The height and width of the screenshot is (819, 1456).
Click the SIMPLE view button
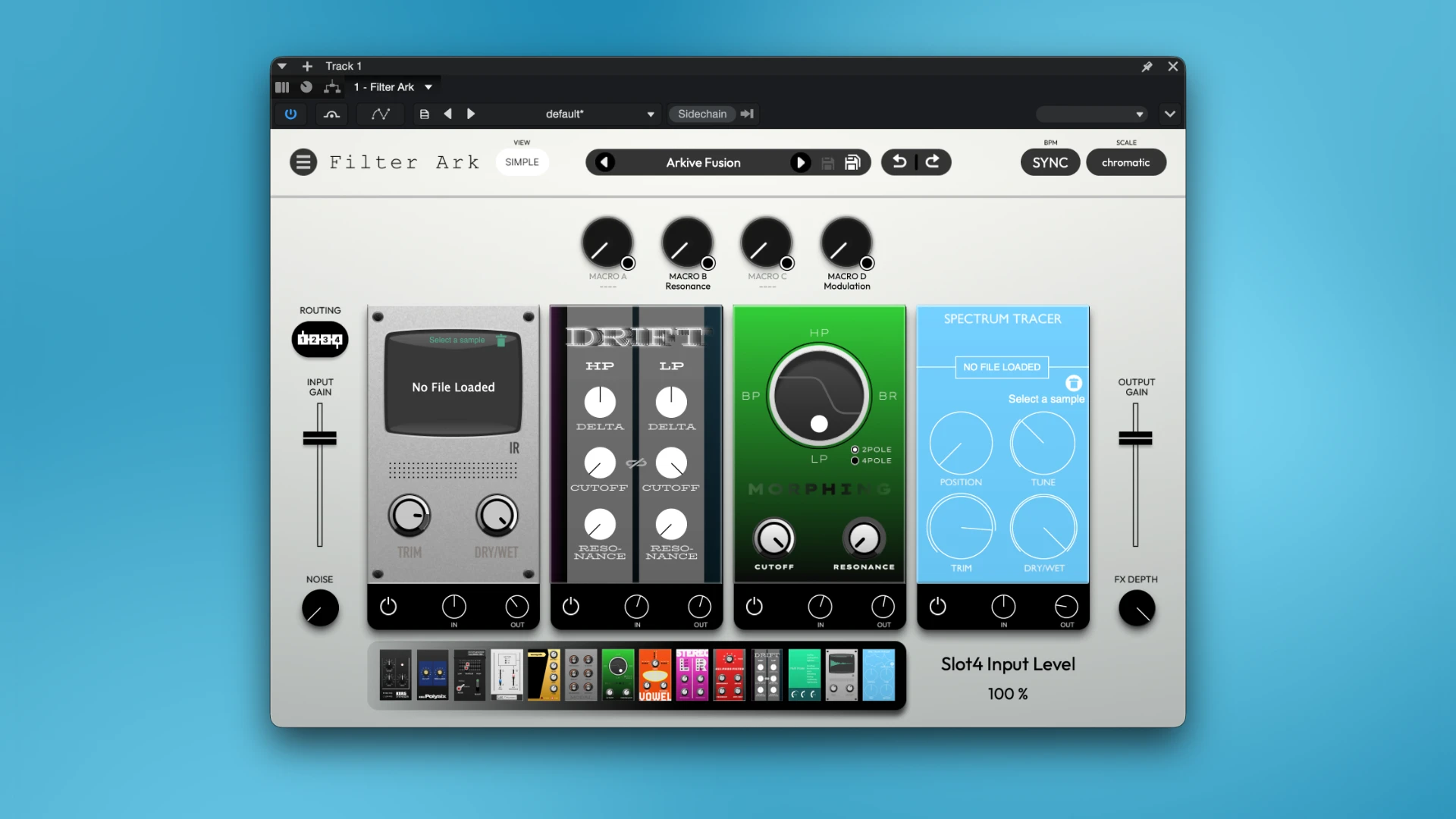[522, 162]
